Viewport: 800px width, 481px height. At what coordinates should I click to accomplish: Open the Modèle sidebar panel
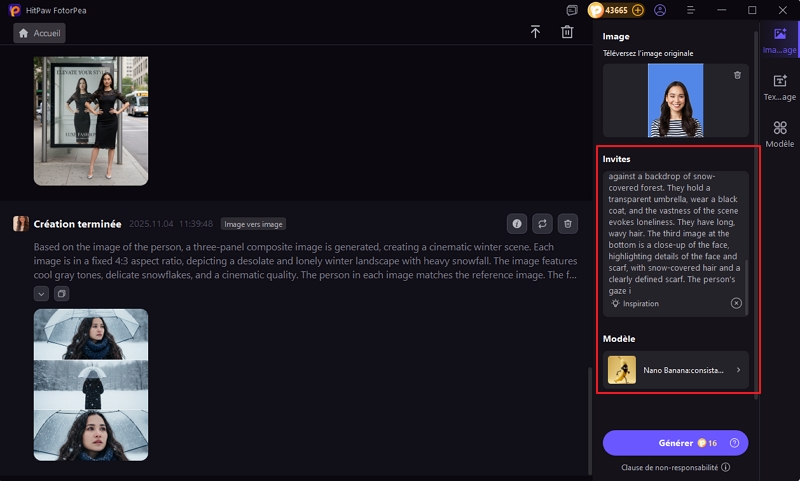779,134
